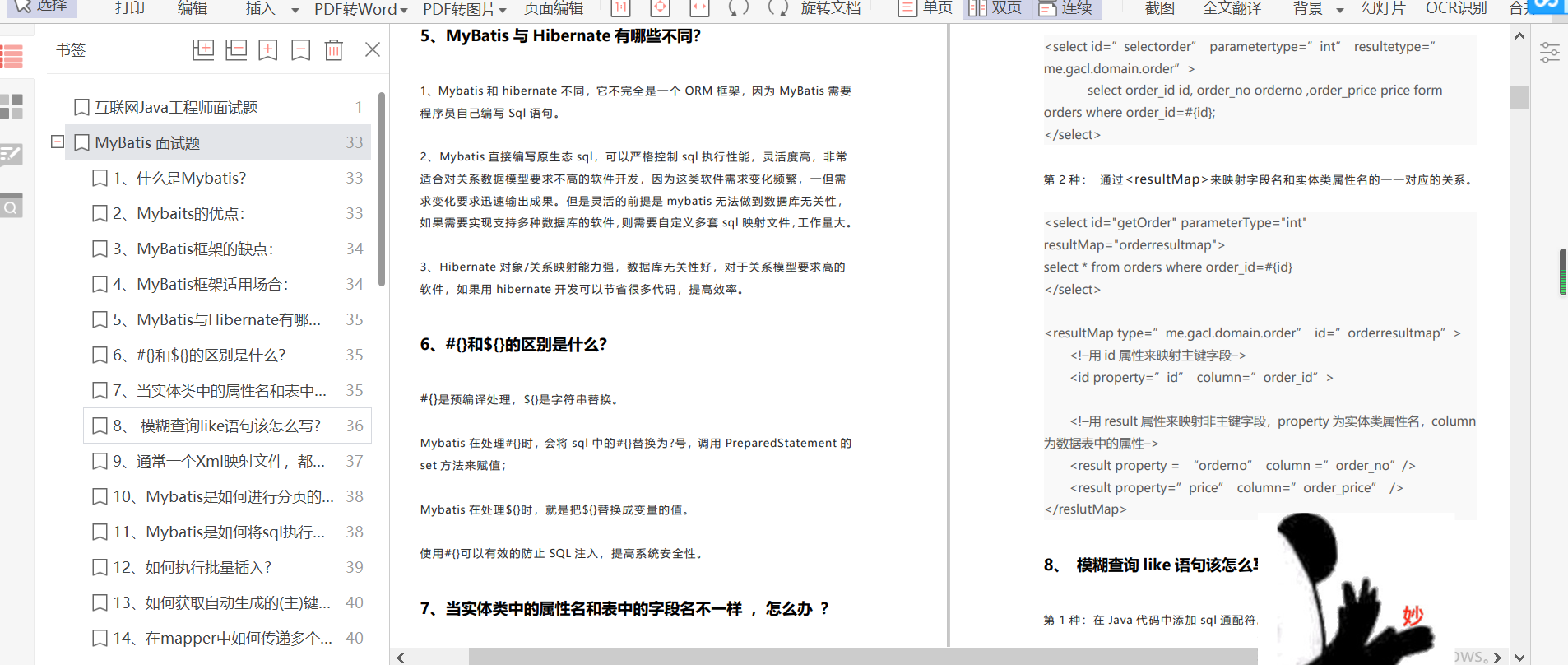Image resolution: width=1568 pixels, height=665 pixels.
Task: Open bookmark 7、当实体类中的属性名和表中...
Action: (x=227, y=390)
